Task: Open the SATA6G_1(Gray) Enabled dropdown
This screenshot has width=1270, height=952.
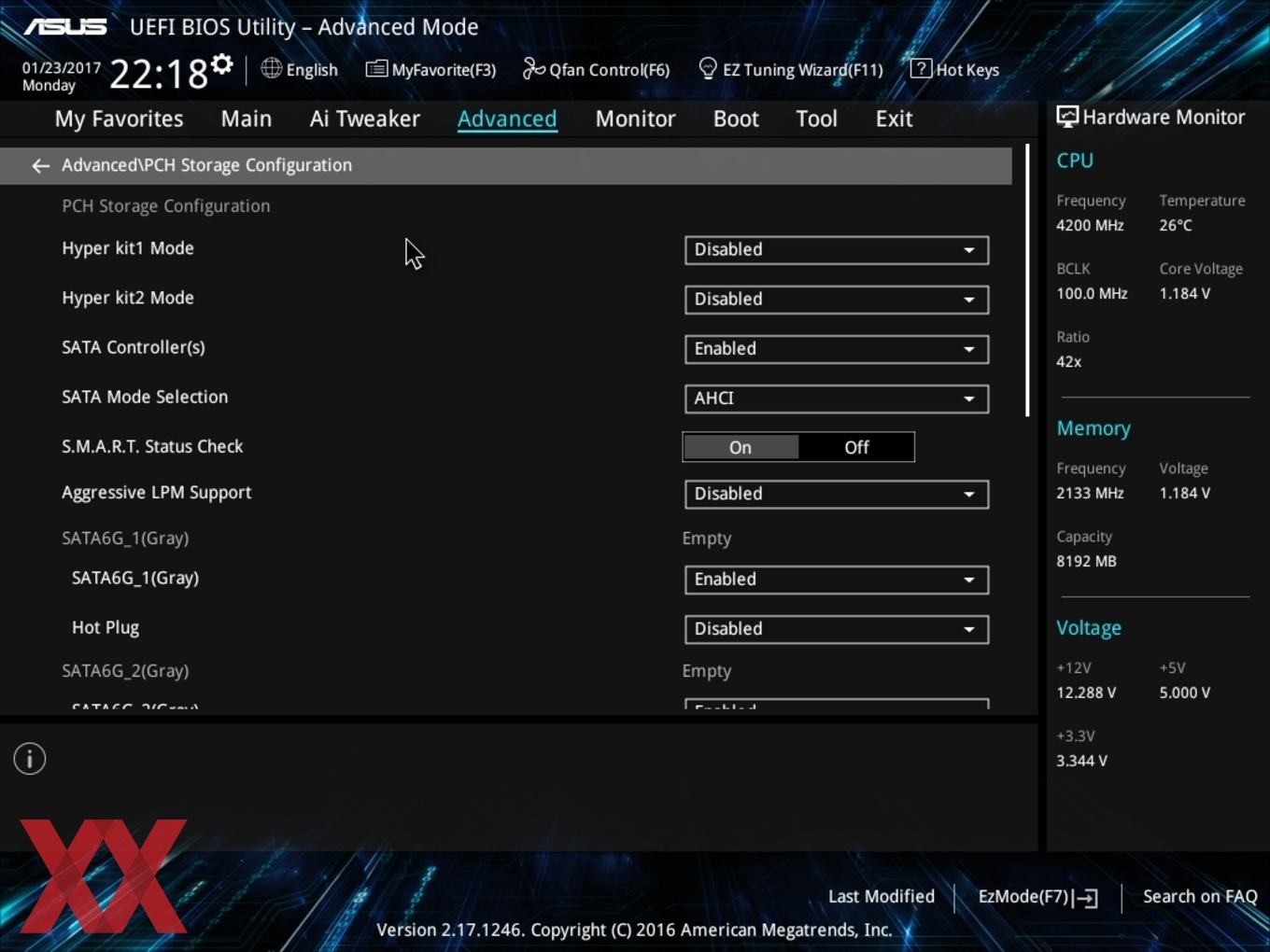Action: point(837,580)
